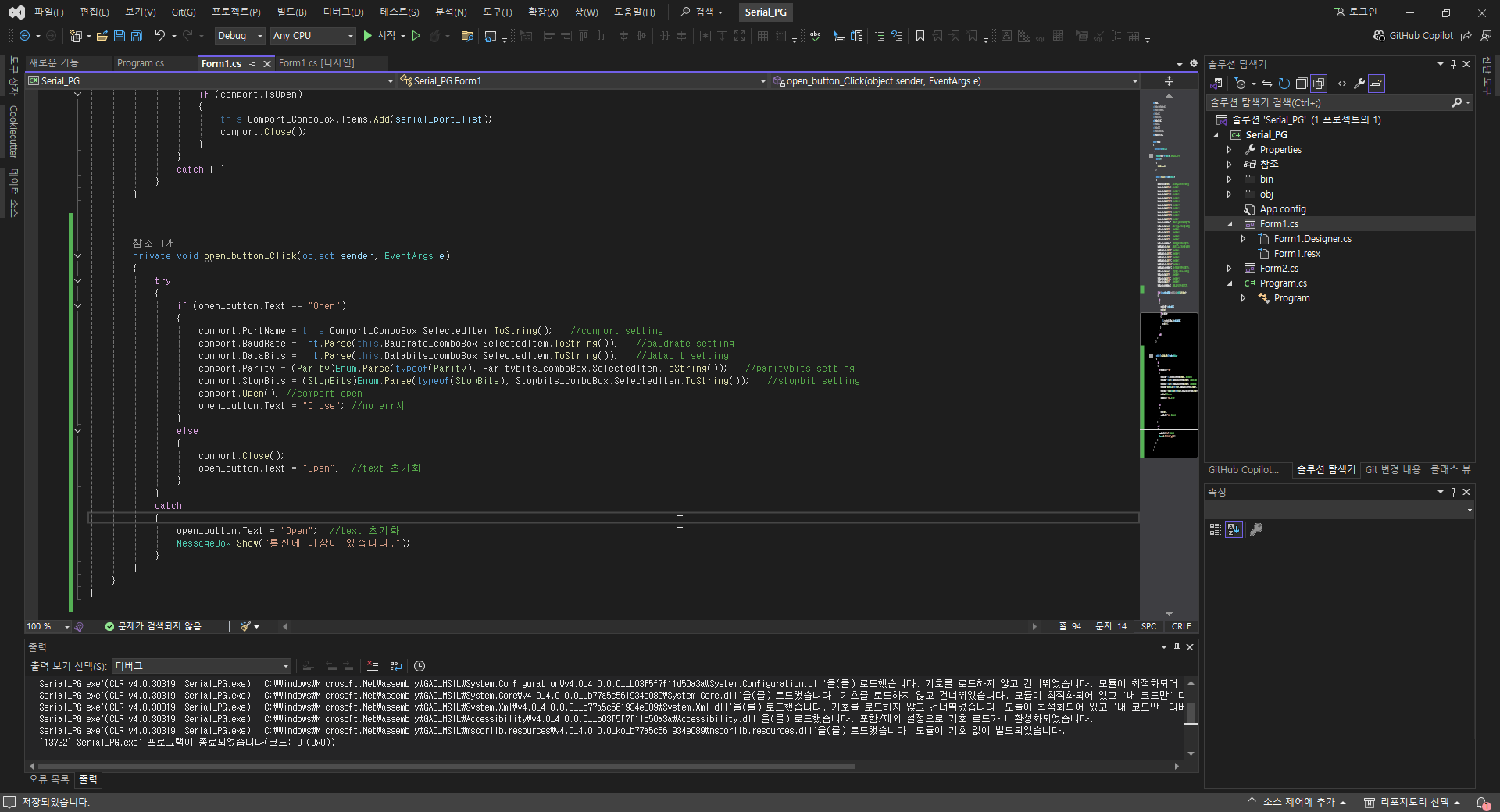Click the 로그인 sign-in button

click(1356, 12)
